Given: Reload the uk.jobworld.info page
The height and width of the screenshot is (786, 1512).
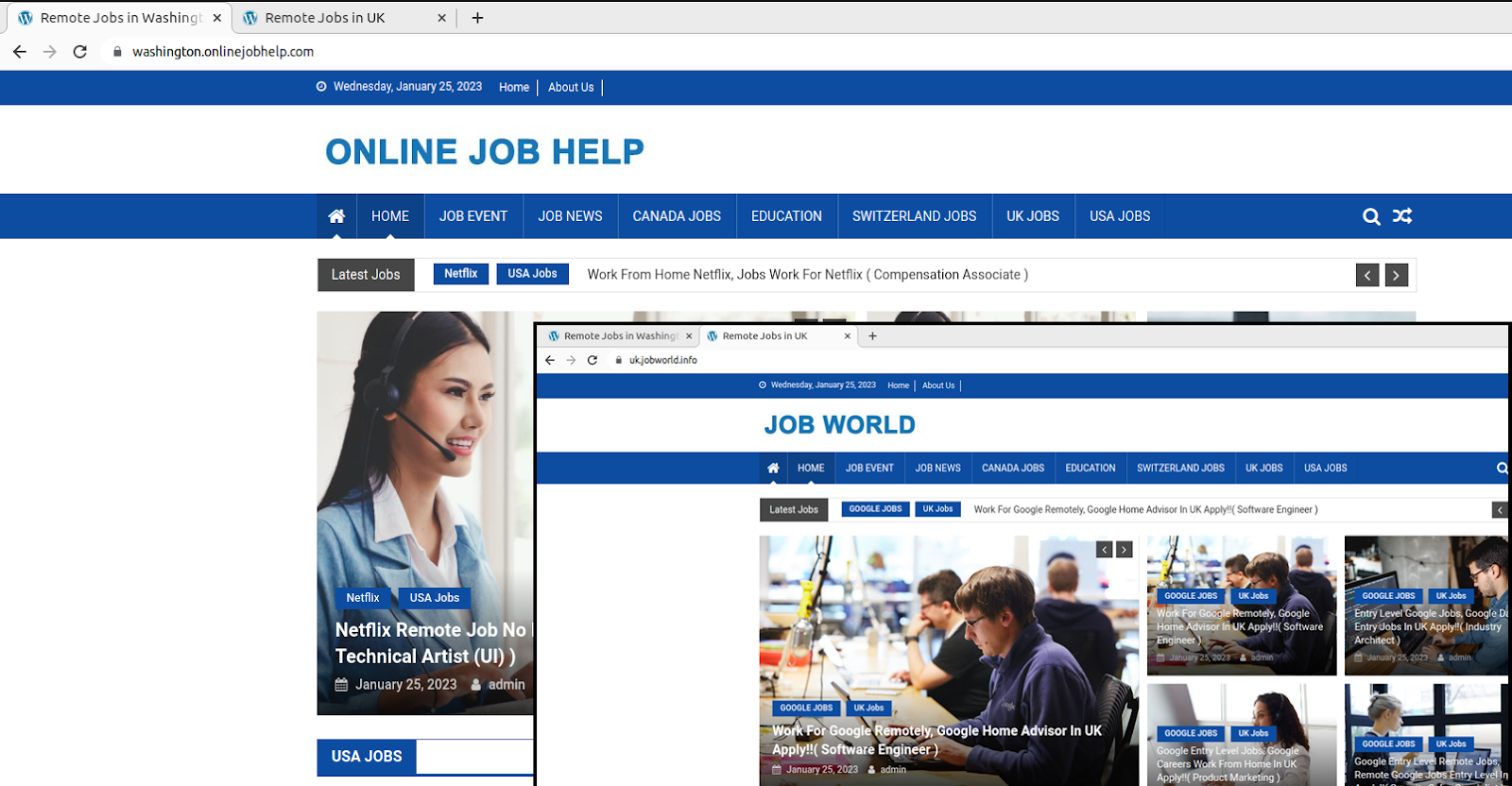Looking at the screenshot, I should [593, 360].
